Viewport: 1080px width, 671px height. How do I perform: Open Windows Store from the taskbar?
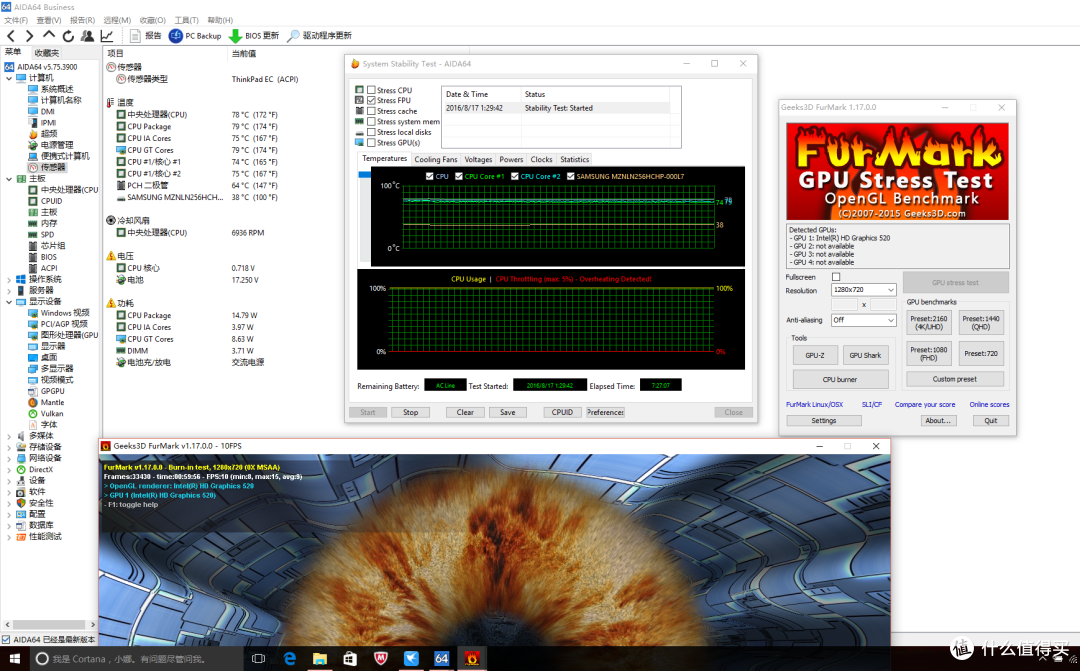tap(350, 659)
